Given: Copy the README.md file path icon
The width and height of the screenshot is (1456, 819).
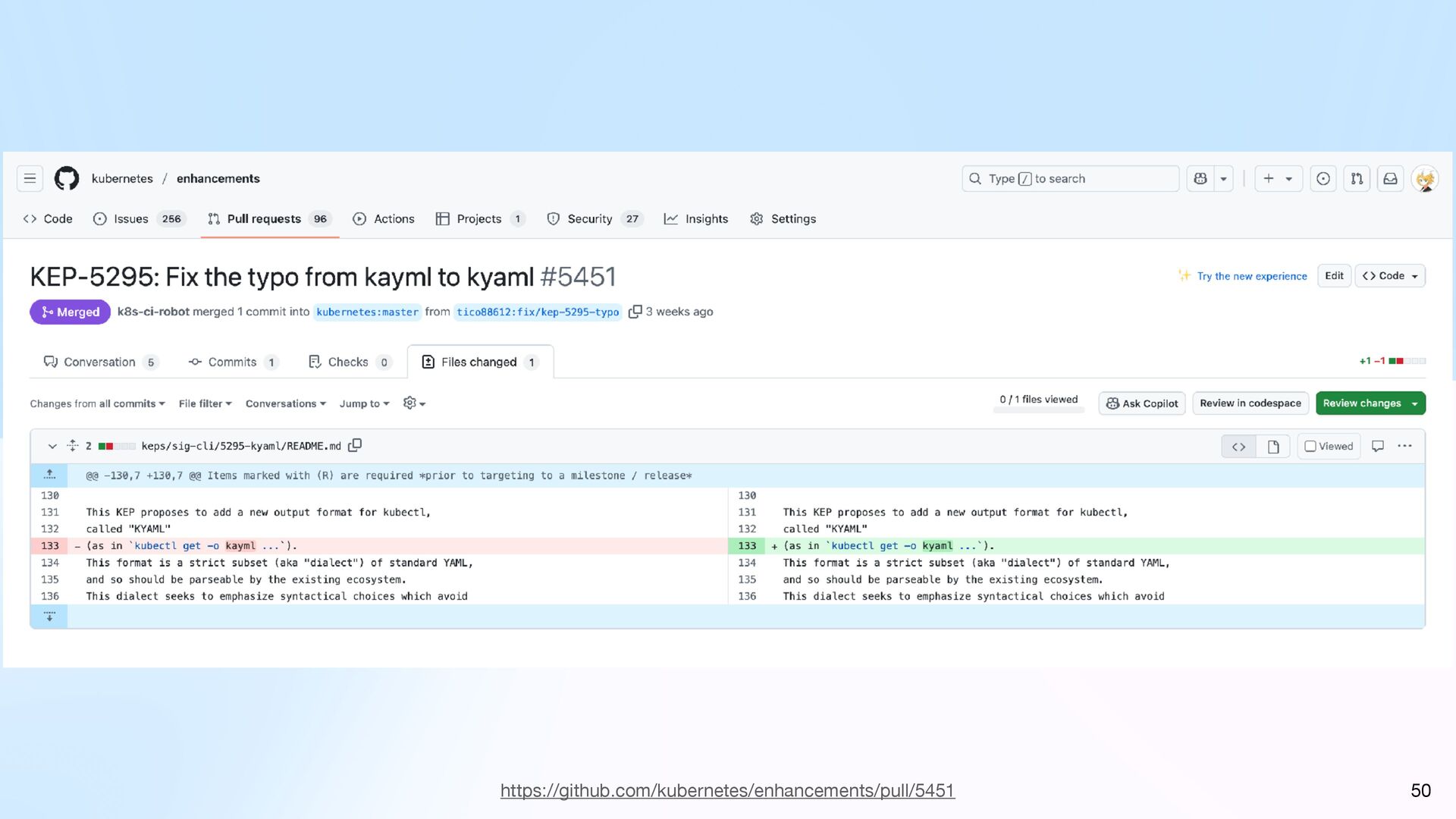Looking at the screenshot, I should (x=355, y=446).
